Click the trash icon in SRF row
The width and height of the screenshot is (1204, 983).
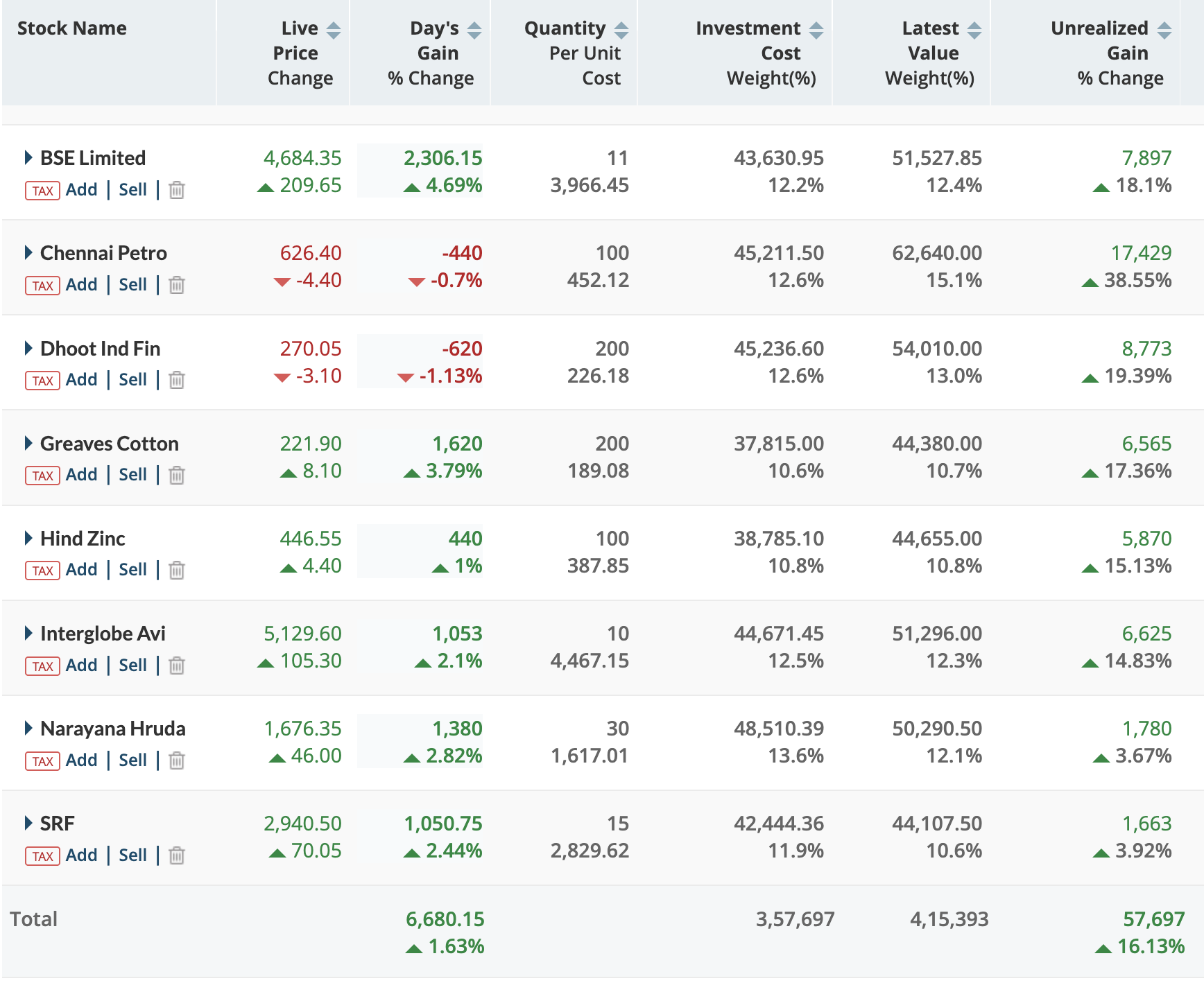tap(177, 855)
